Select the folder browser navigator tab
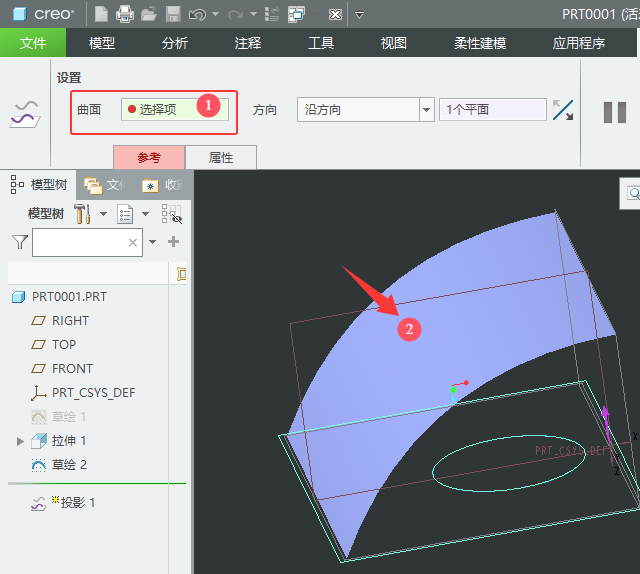 click(106, 185)
